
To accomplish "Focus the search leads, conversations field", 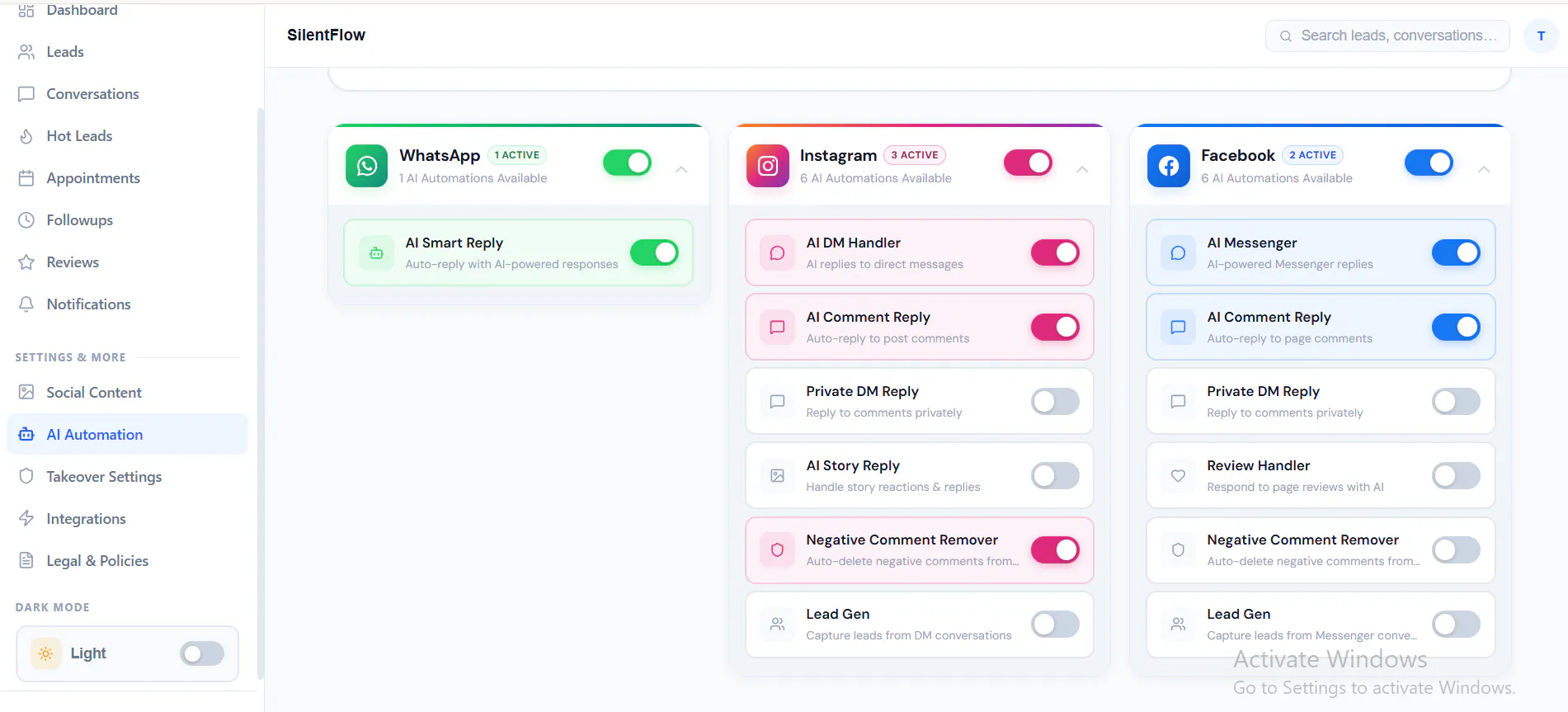I will 1387,36.
